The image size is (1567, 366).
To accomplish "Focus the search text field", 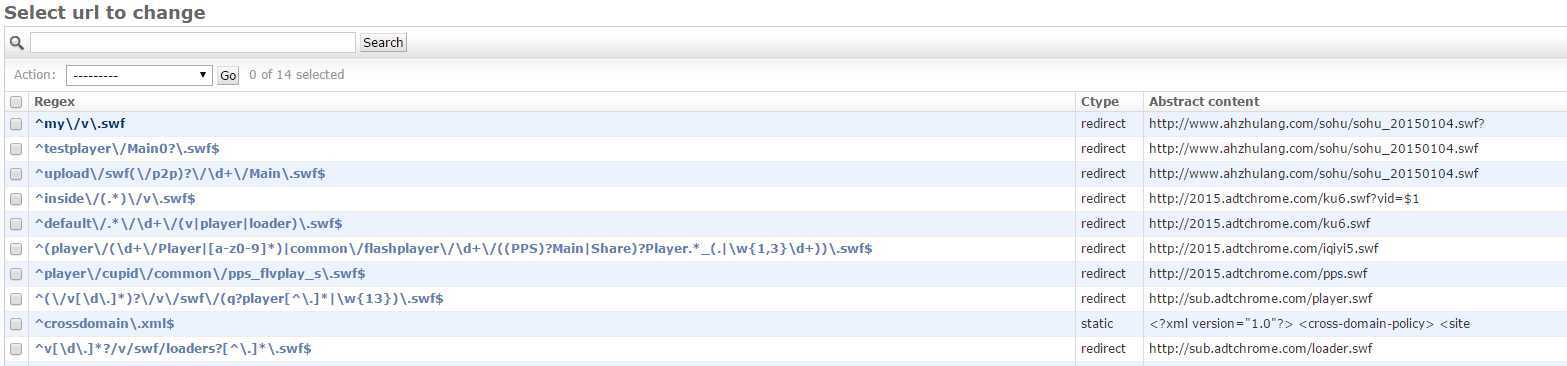I will coord(193,42).
